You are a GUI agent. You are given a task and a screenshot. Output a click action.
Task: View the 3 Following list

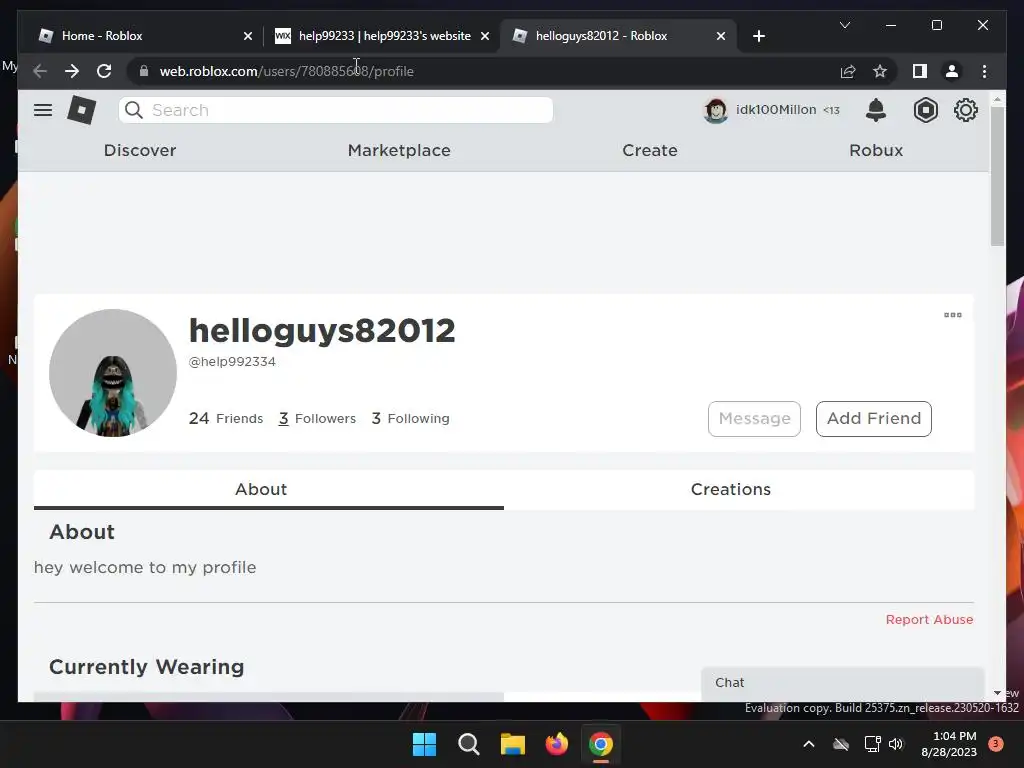[411, 419]
